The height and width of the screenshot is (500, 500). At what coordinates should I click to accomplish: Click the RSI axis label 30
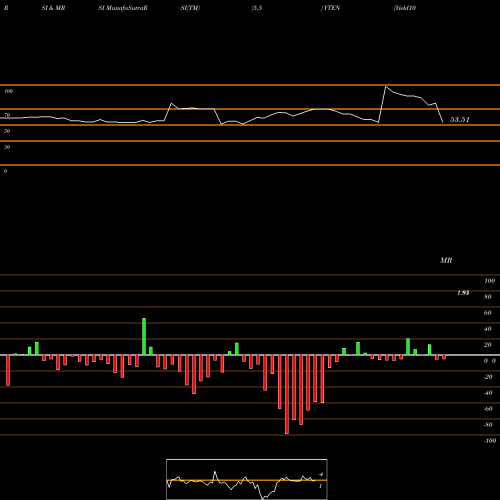pyautogui.click(x=7, y=147)
